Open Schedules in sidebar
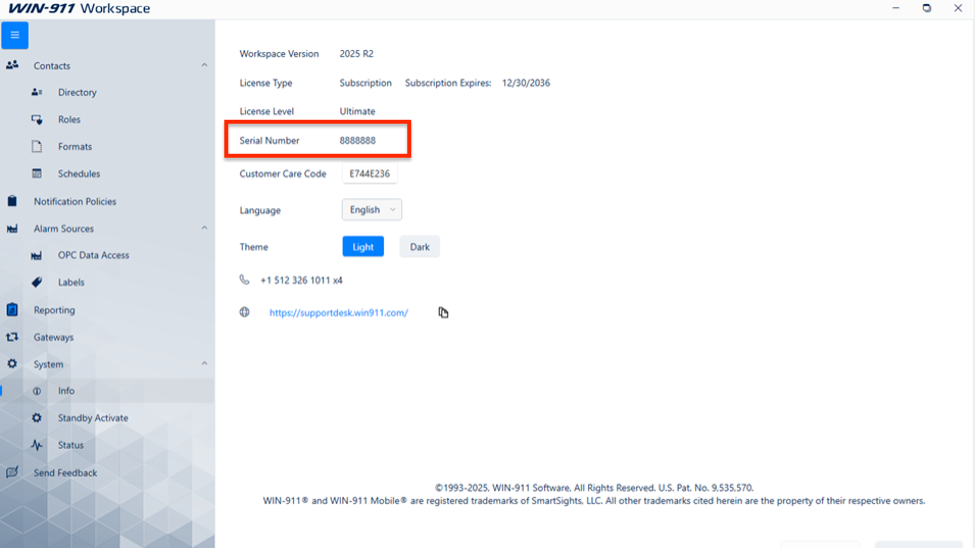The width and height of the screenshot is (979, 550). point(79,174)
